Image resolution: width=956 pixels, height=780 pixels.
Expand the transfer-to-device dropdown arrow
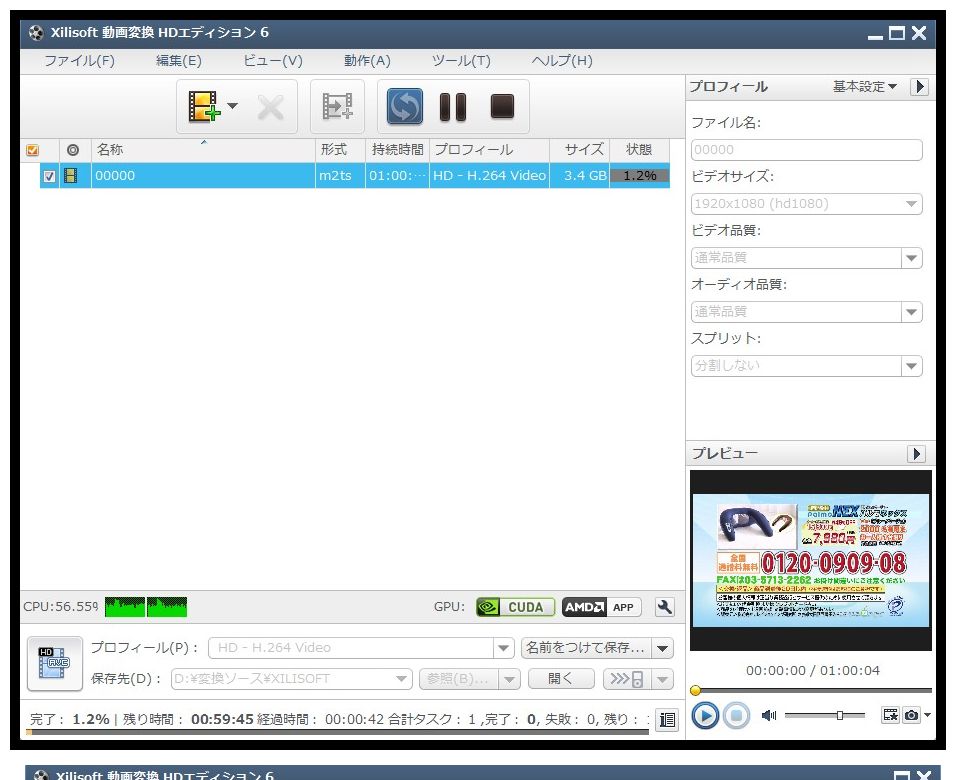663,679
